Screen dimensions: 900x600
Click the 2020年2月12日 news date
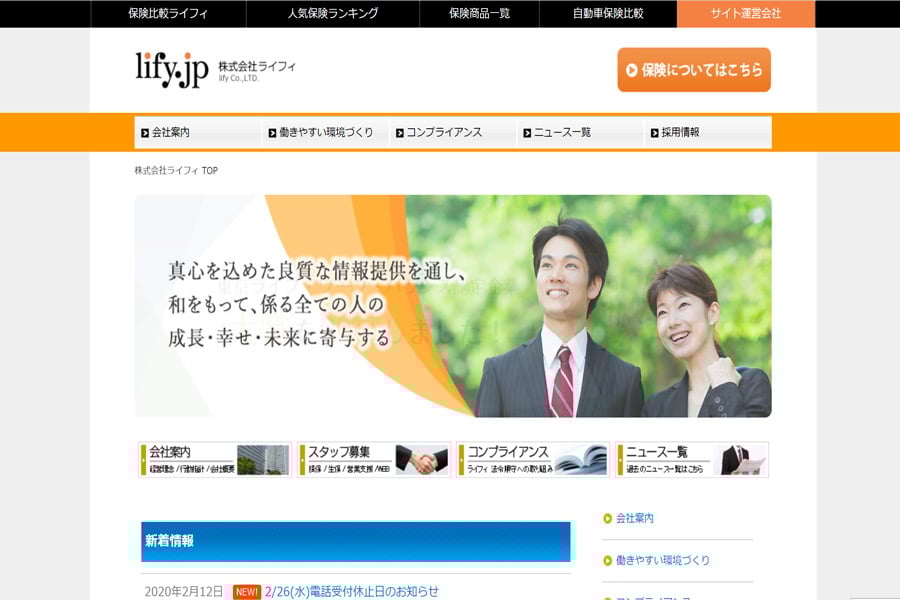[x=184, y=592]
